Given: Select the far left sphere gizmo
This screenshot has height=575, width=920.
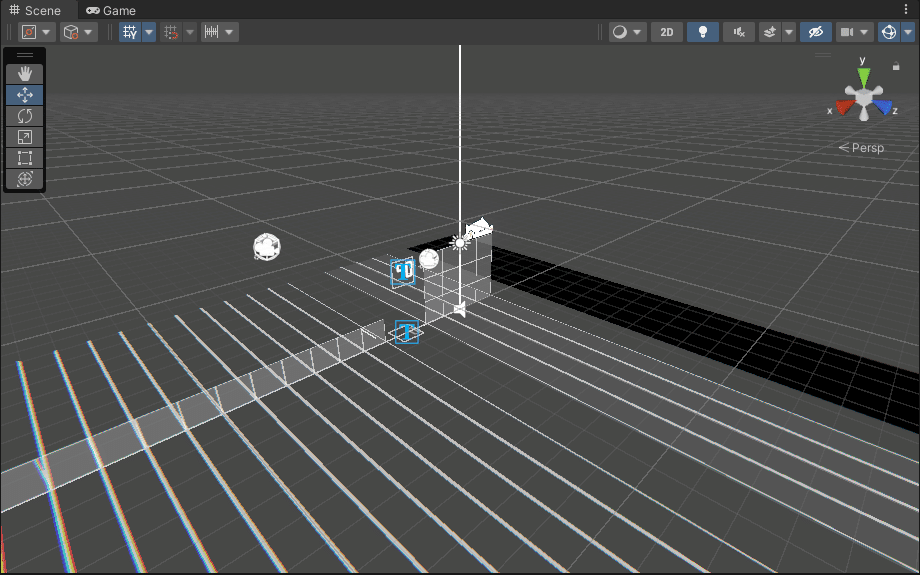Looking at the screenshot, I should 267,246.
